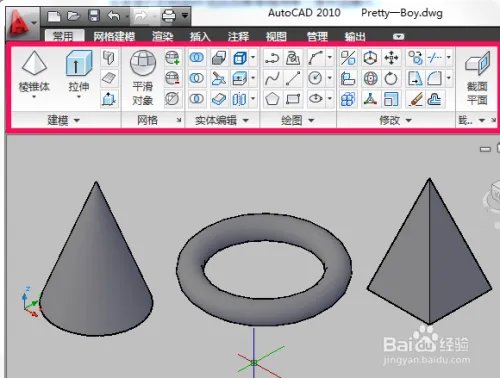Click the 3D Mirror icon

point(348,58)
